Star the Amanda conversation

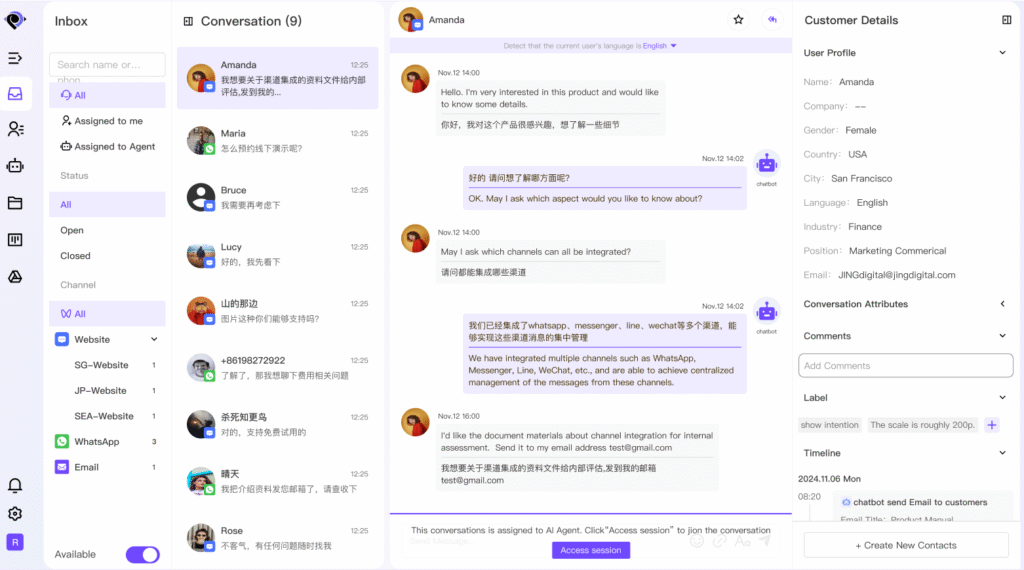tap(738, 20)
